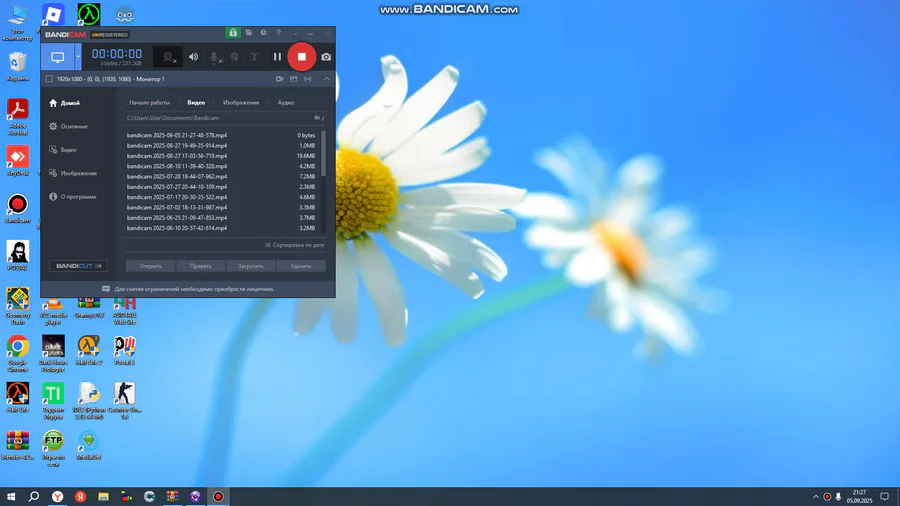Select the Counter-Strike 1.6 desktop icon
Image resolution: width=900 pixels, height=506 pixels.
point(125,401)
